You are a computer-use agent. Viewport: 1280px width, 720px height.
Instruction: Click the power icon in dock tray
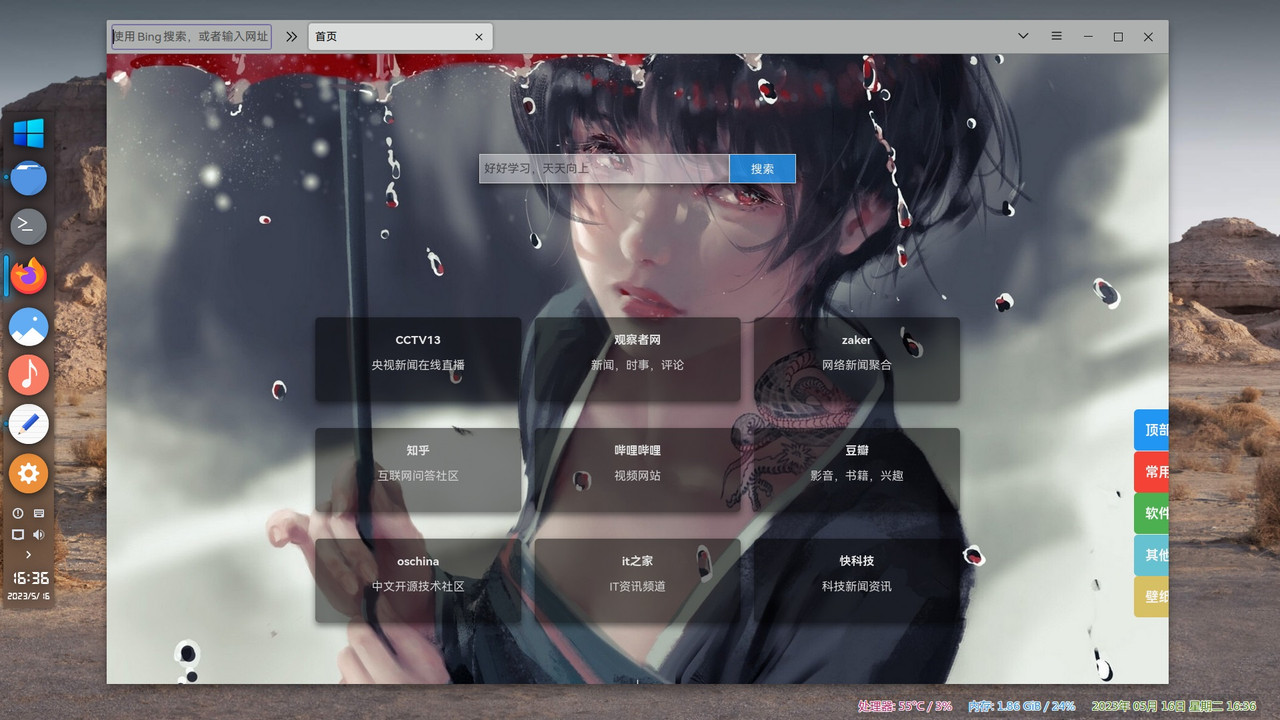coord(18,513)
